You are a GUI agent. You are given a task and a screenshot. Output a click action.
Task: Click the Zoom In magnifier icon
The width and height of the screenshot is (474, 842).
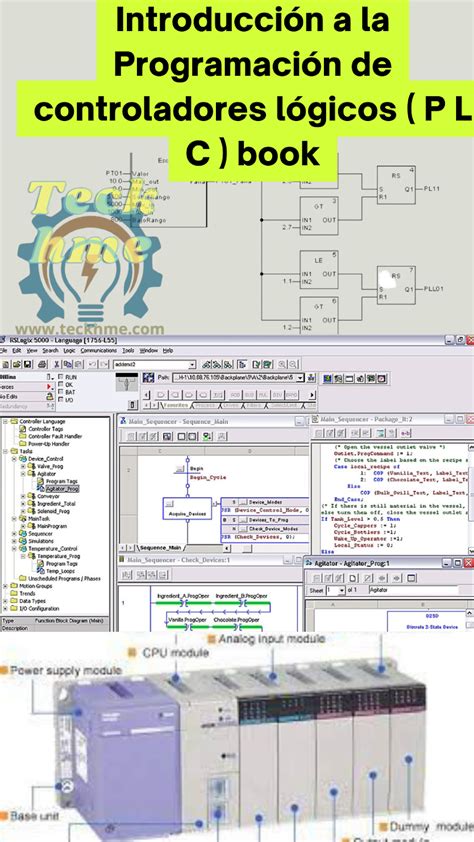[x=282, y=365]
